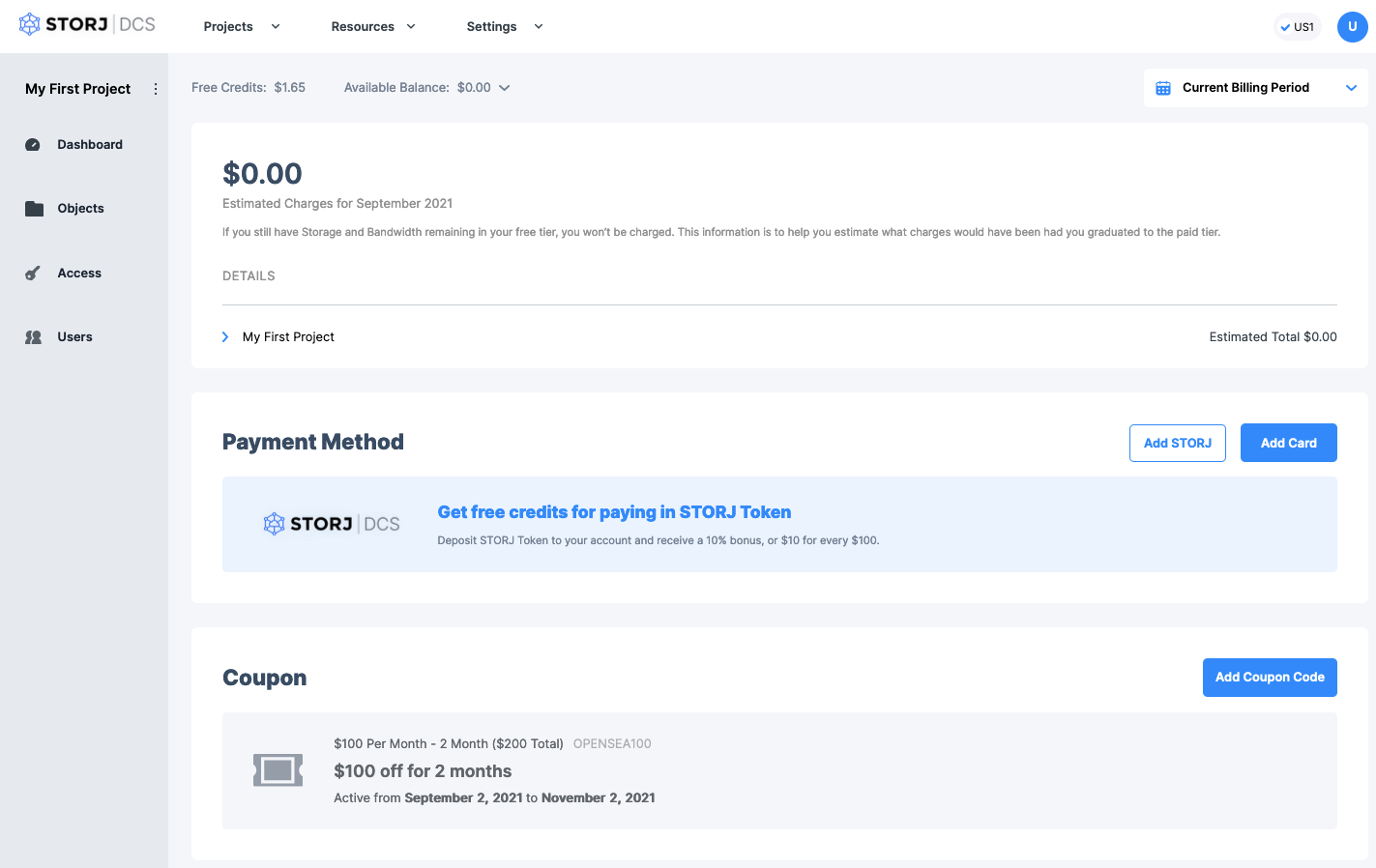Select My First Project in sidebar header

tap(78, 89)
